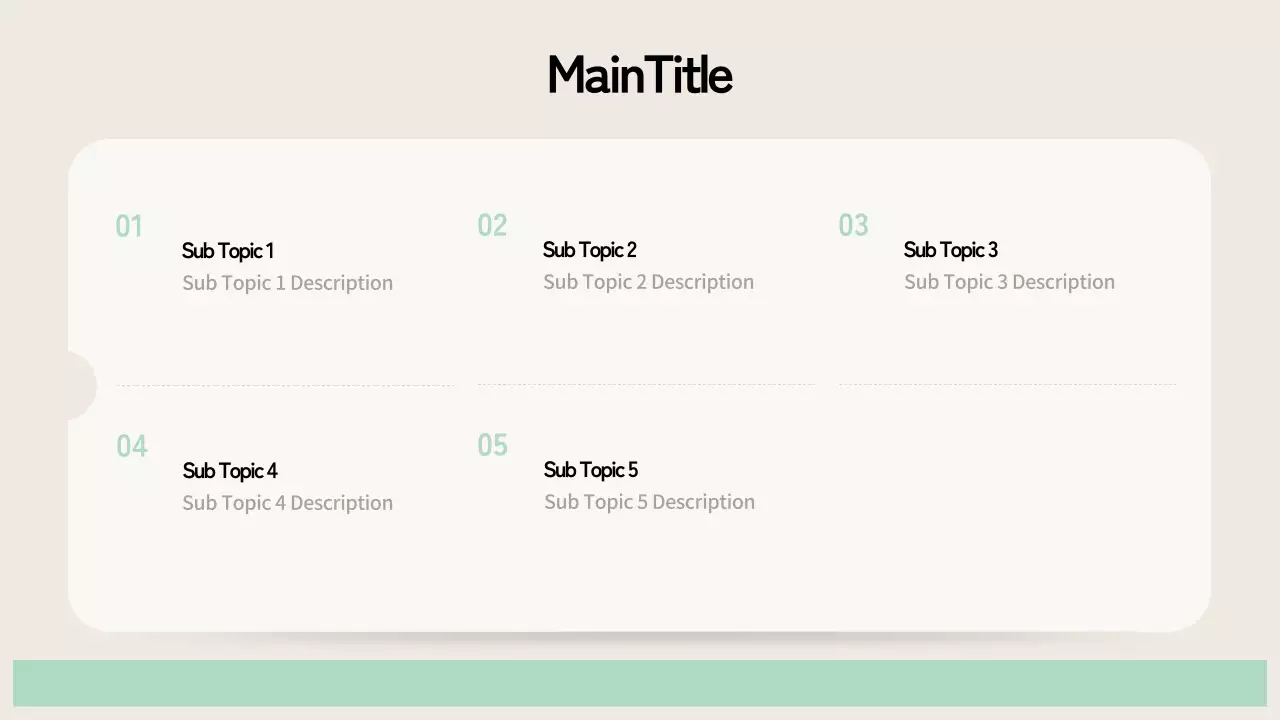
Task: Click the green footer bar
Action: pos(640,683)
